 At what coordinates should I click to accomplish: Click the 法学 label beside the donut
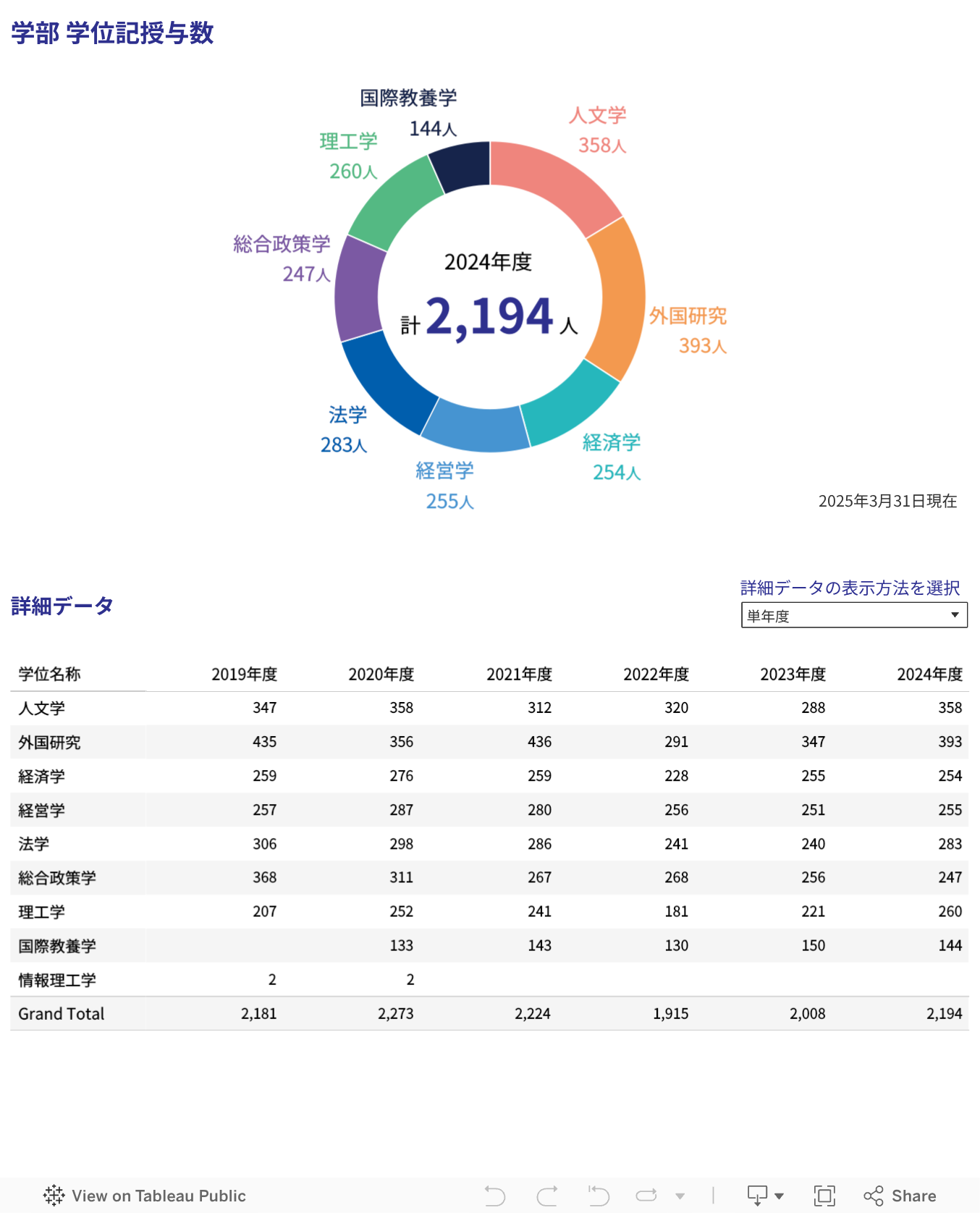click(x=347, y=415)
